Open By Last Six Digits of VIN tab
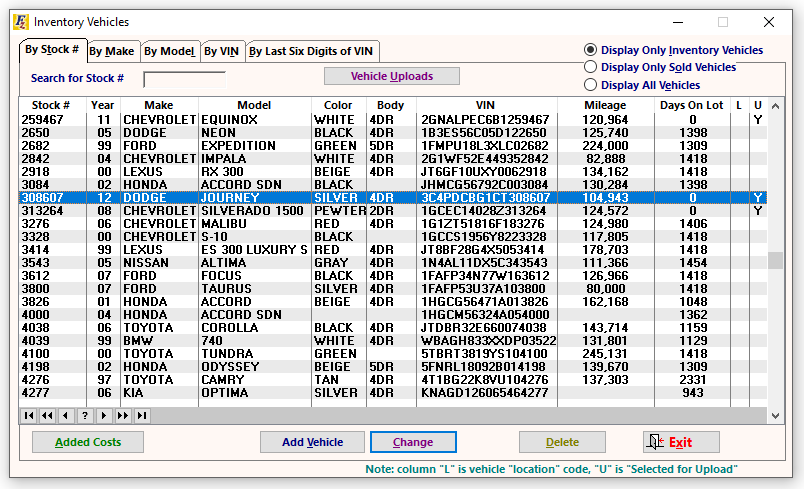Image resolution: width=804 pixels, height=489 pixels. [311, 51]
